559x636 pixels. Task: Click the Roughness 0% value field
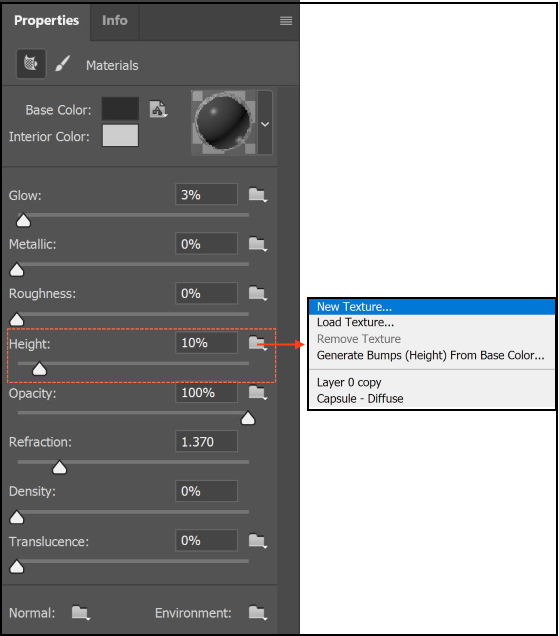206,293
